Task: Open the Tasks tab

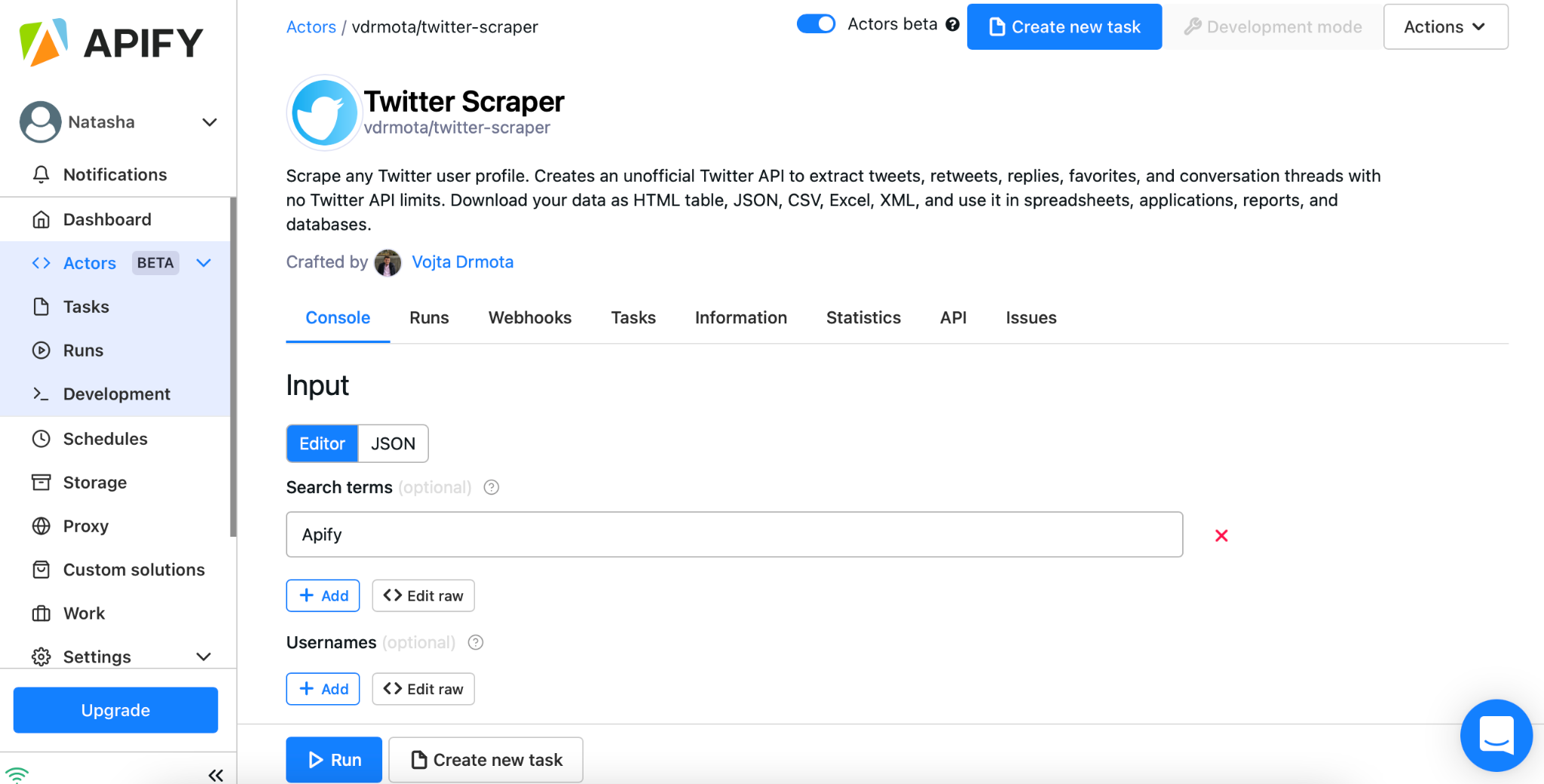Action: (x=633, y=318)
